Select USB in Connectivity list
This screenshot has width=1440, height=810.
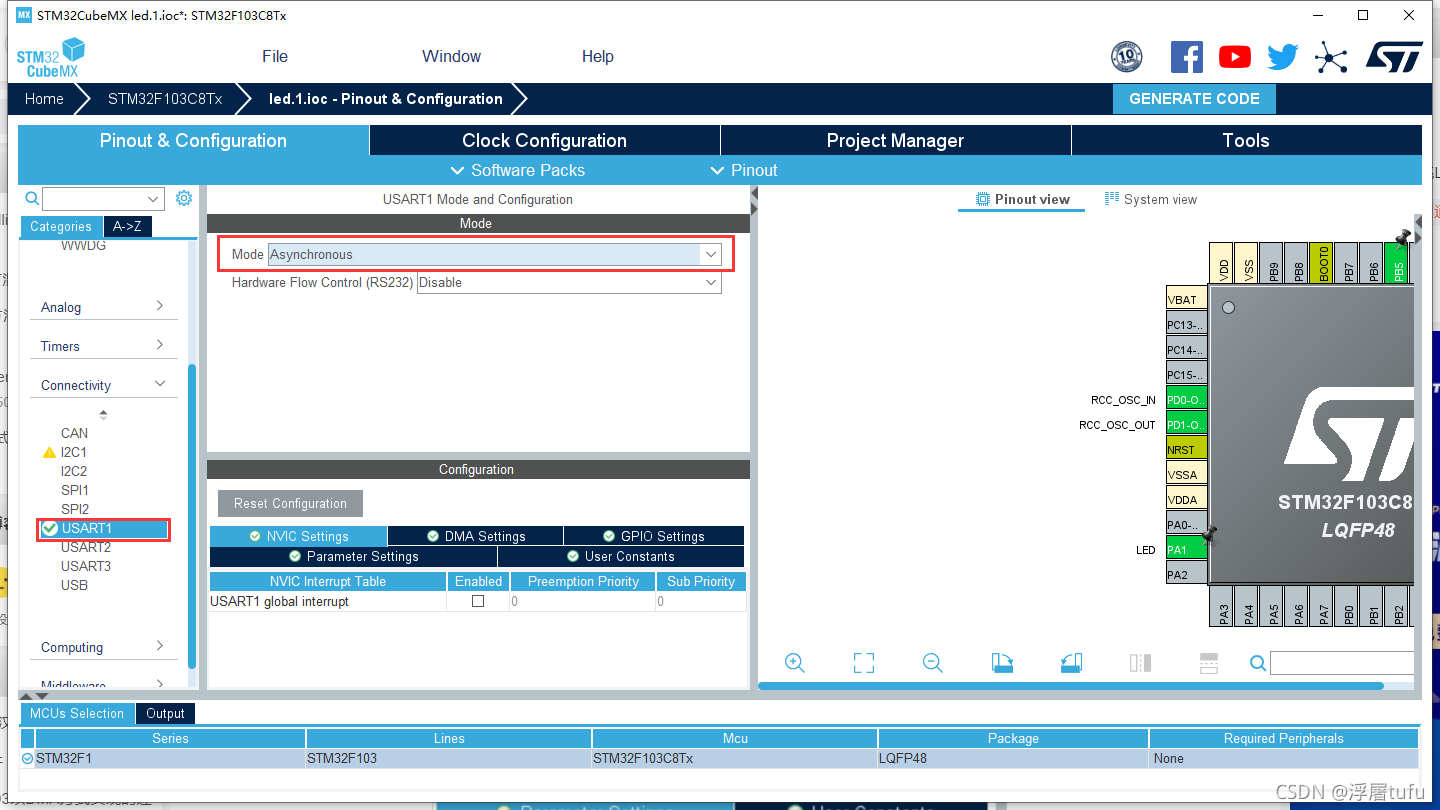pos(74,585)
